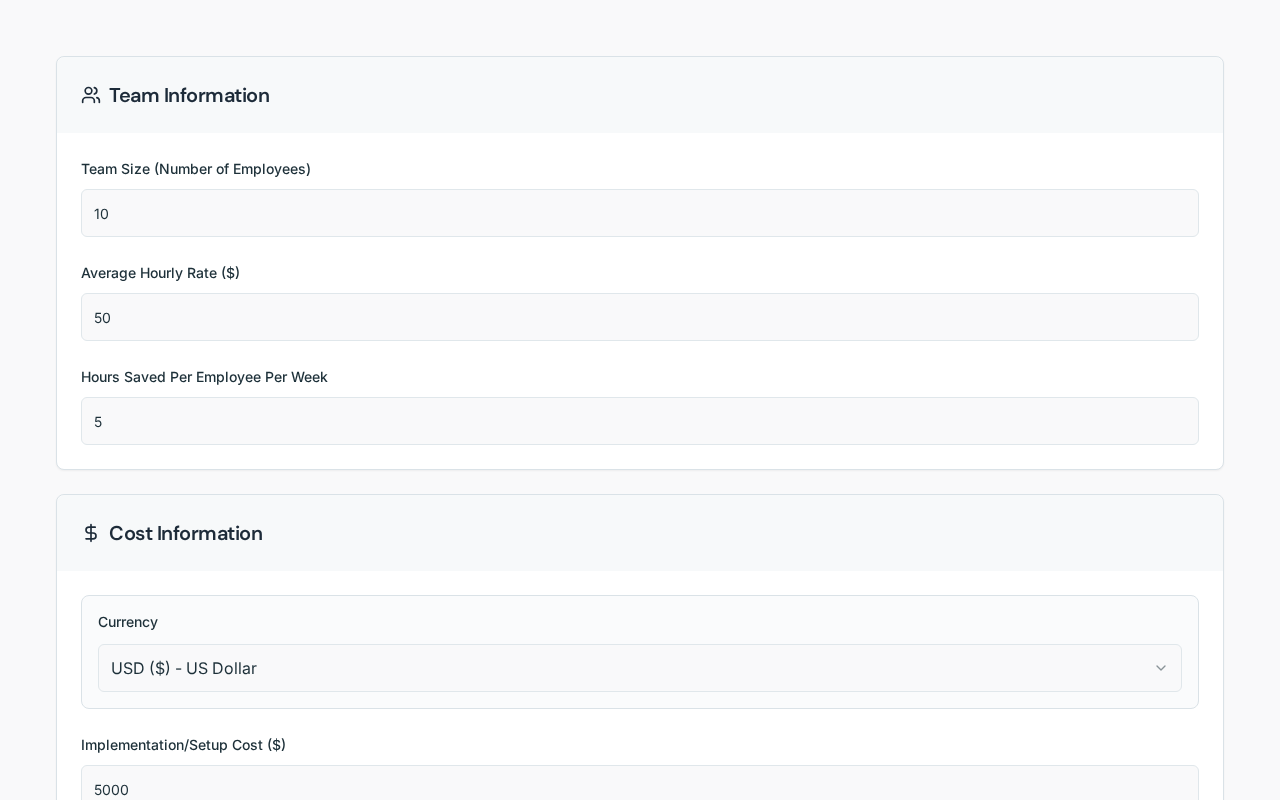Click the Cost Information heading text
Screen dimensions: 1280x800
click(x=186, y=533)
